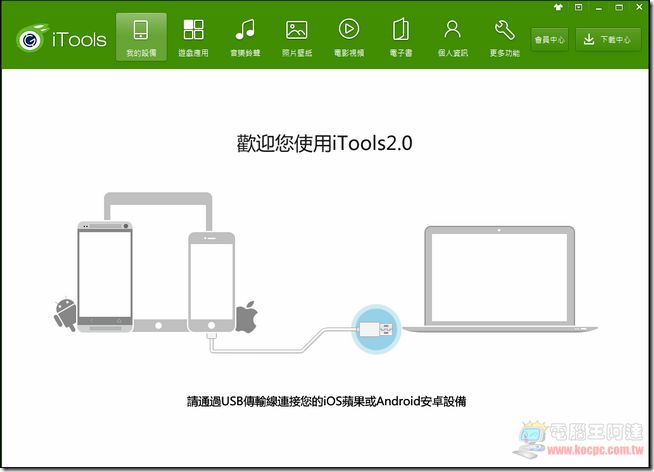Screen dimensions: 654x472
Task: Open the wrench 更多功能 tools tab
Action: pos(505,37)
